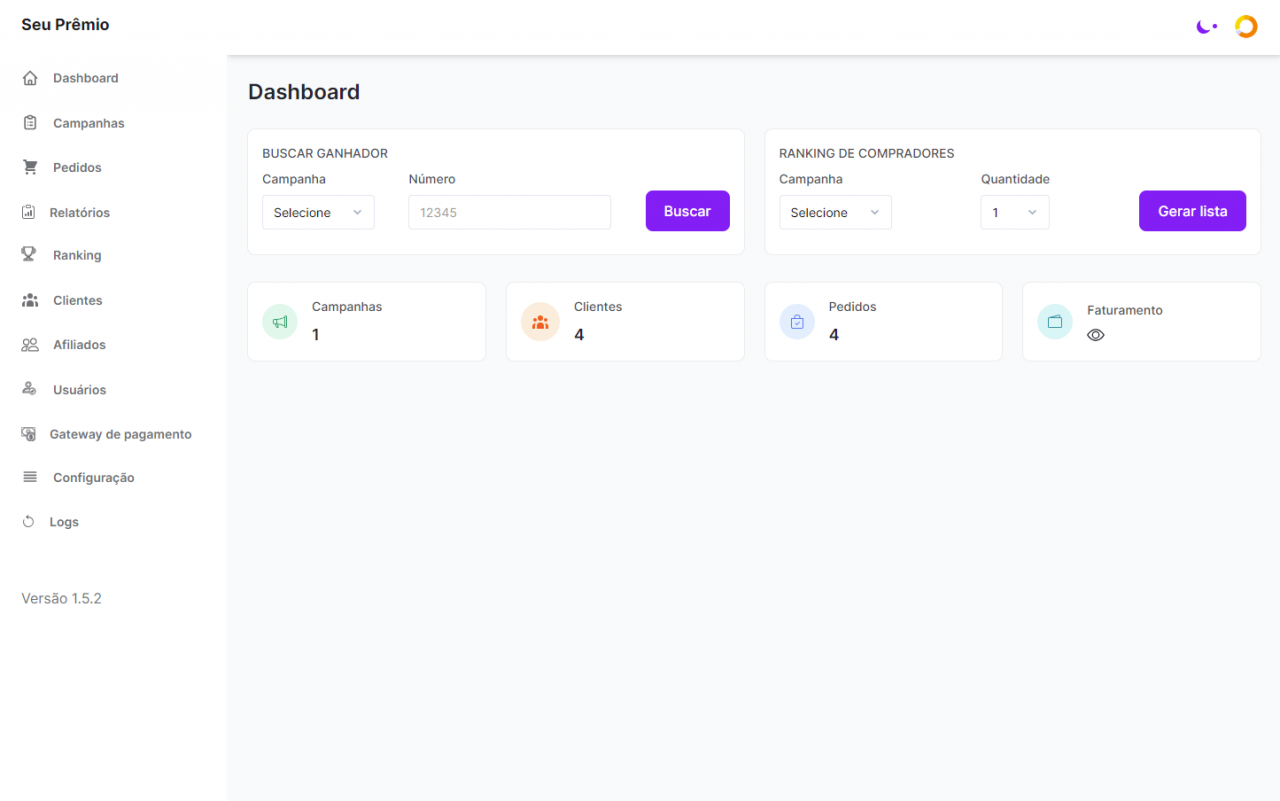This screenshot has height=801, width=1280.
Task: Click the Gerar lista button
Action: [1192, 211]
